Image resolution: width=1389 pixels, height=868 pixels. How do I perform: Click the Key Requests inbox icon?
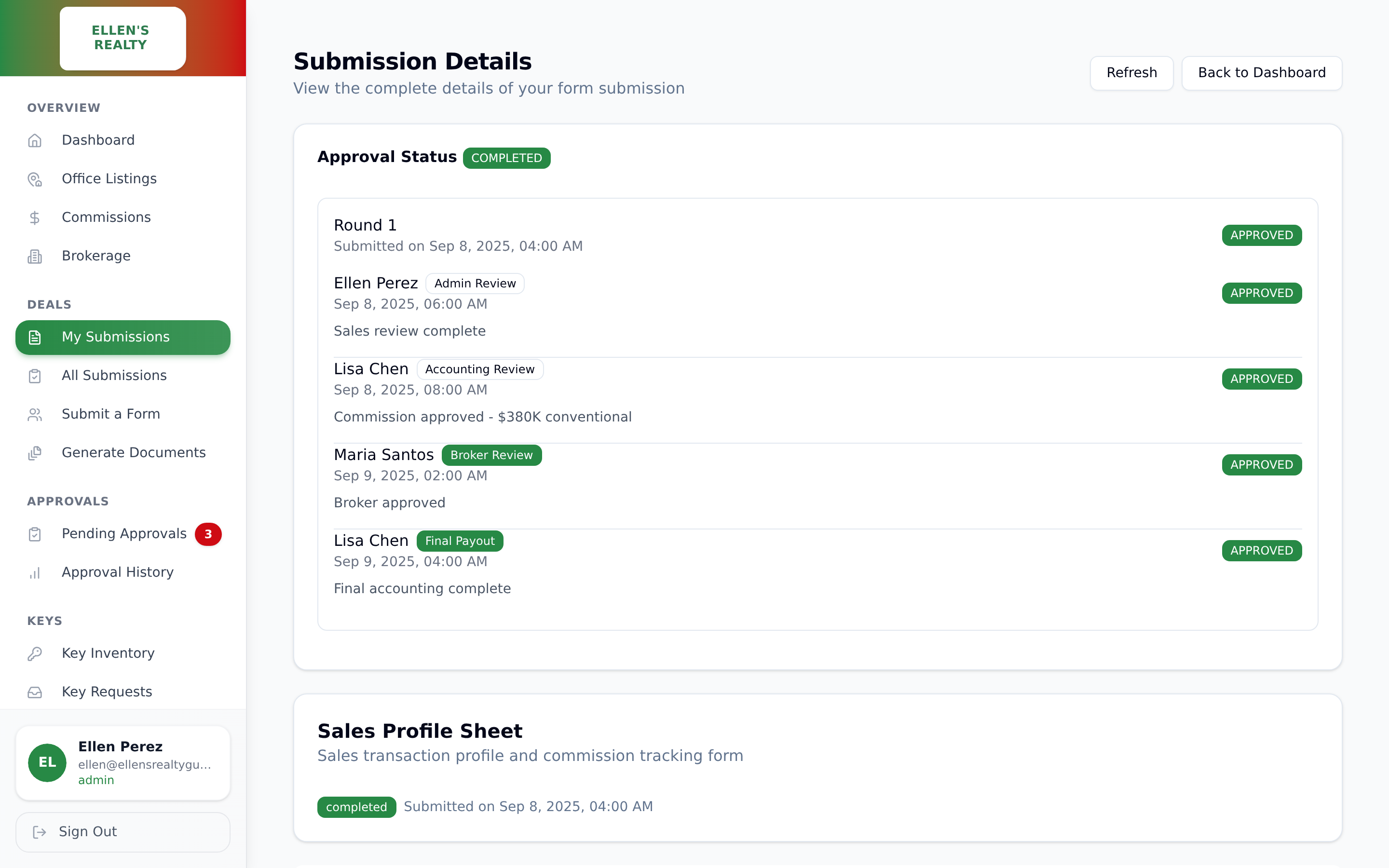click(x=35, y=692)
